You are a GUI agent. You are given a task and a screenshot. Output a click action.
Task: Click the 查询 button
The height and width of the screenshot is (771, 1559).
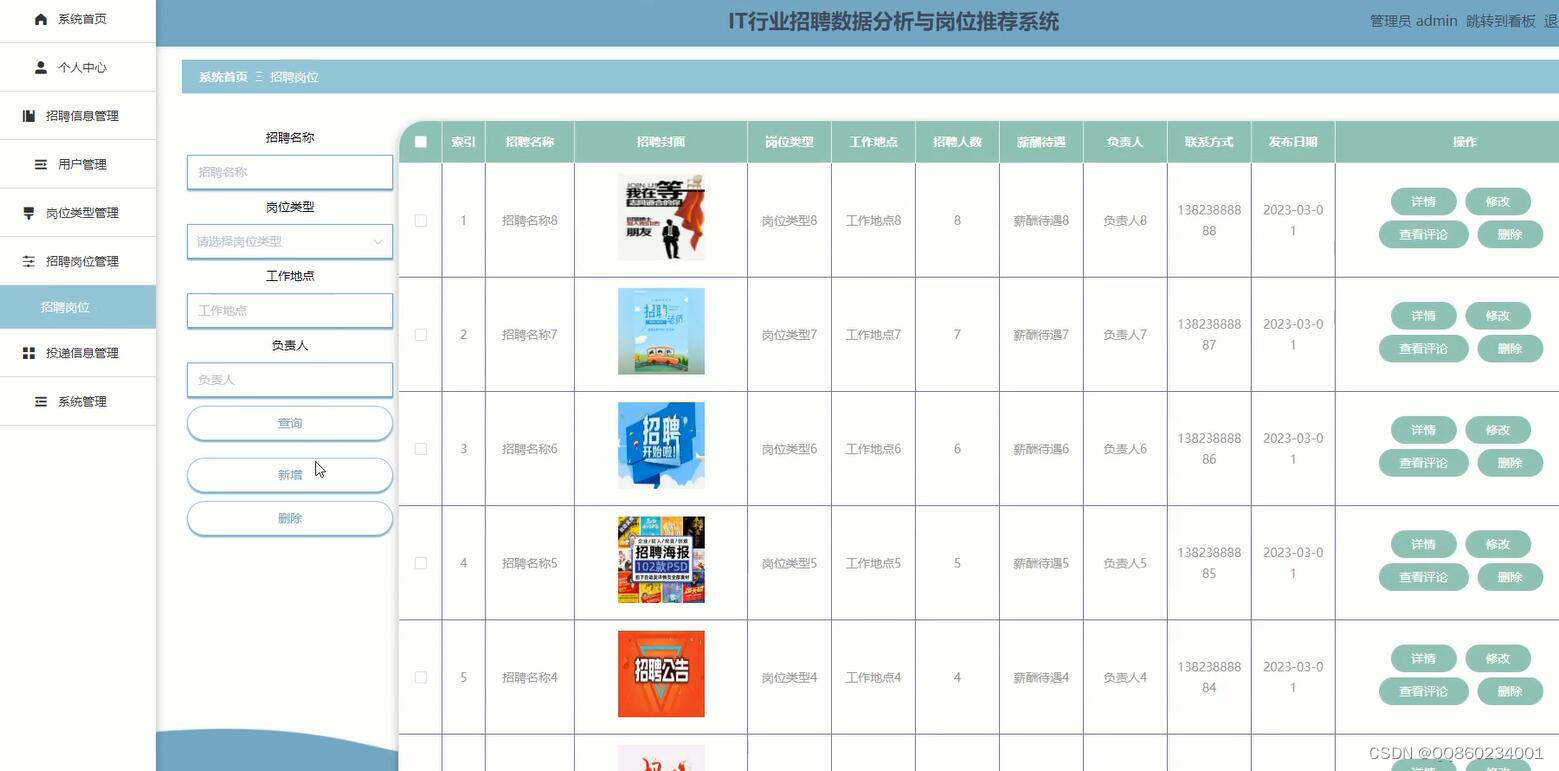pos(290,423)
